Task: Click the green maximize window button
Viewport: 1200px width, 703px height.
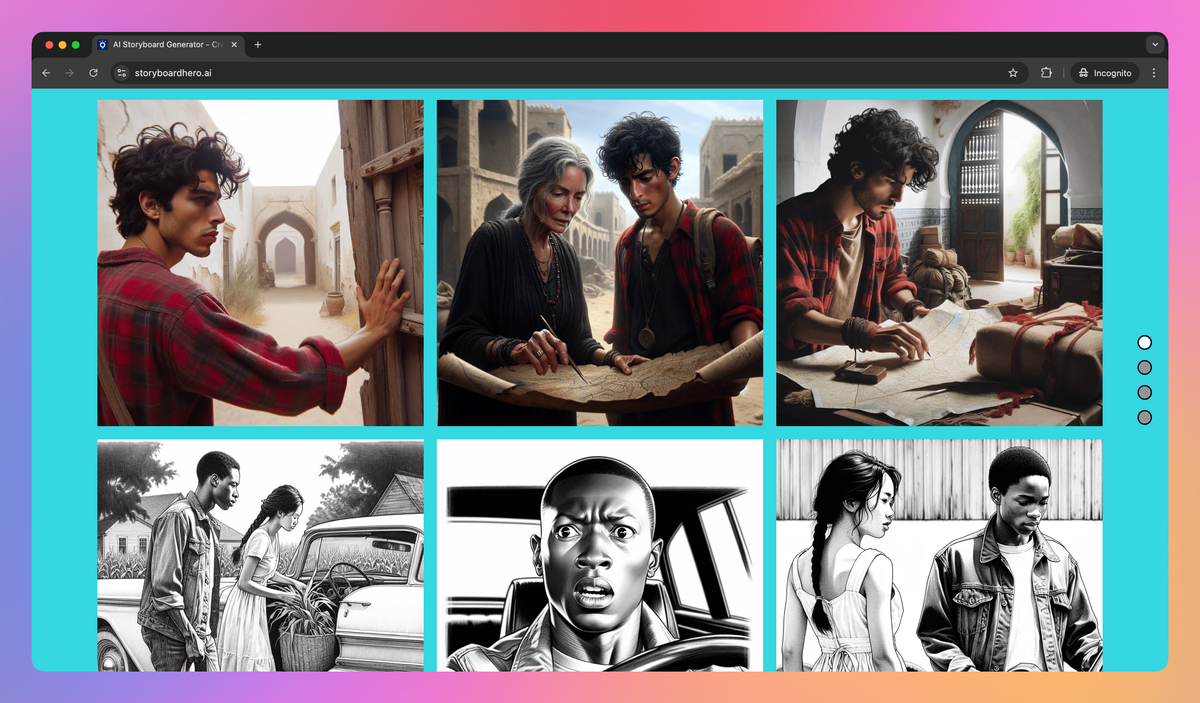Action: pyautogui.click(x=76, y=45)
